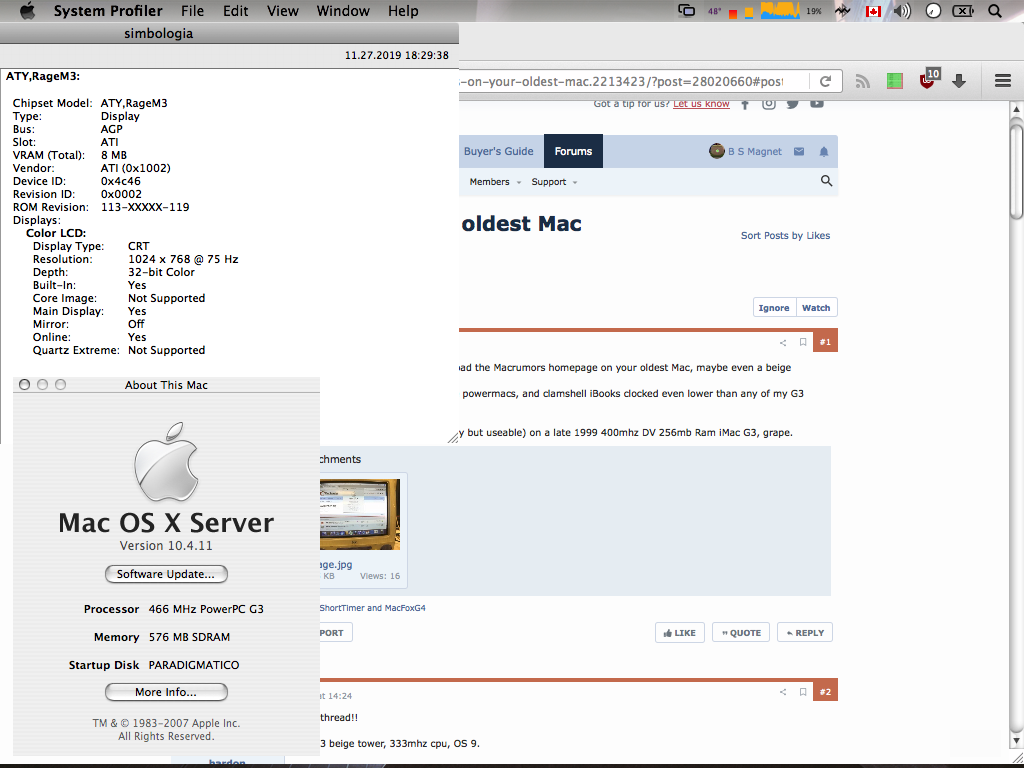Screen dimensions: 1024x768
Task: Click the '466 MHz PowerPC G3' processor text
Action: (206, 609)
